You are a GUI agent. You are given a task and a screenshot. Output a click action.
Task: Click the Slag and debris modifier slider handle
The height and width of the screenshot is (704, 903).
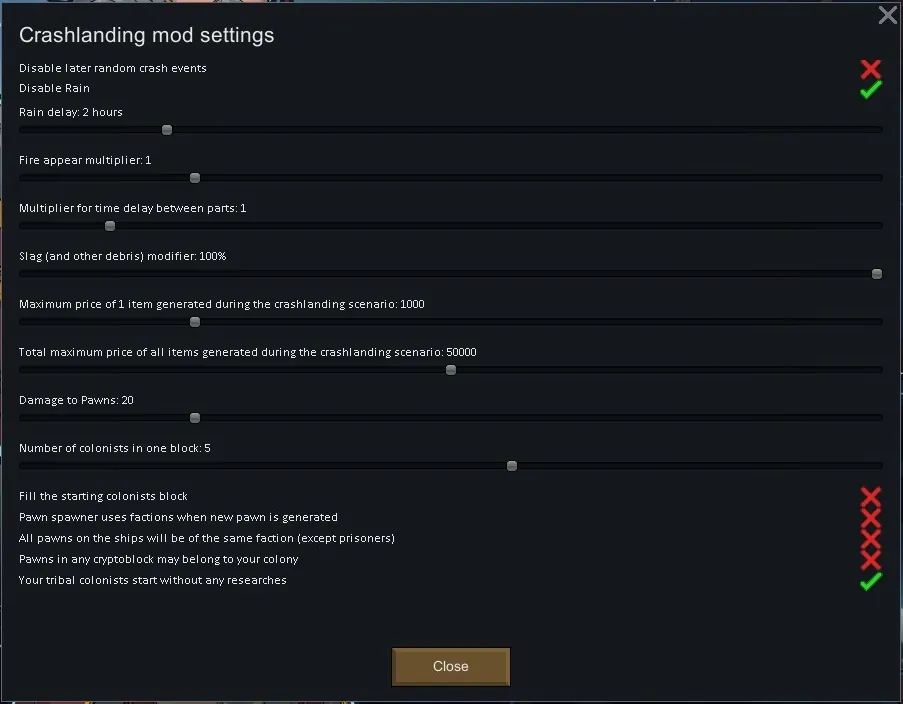(x=877, y=274)
